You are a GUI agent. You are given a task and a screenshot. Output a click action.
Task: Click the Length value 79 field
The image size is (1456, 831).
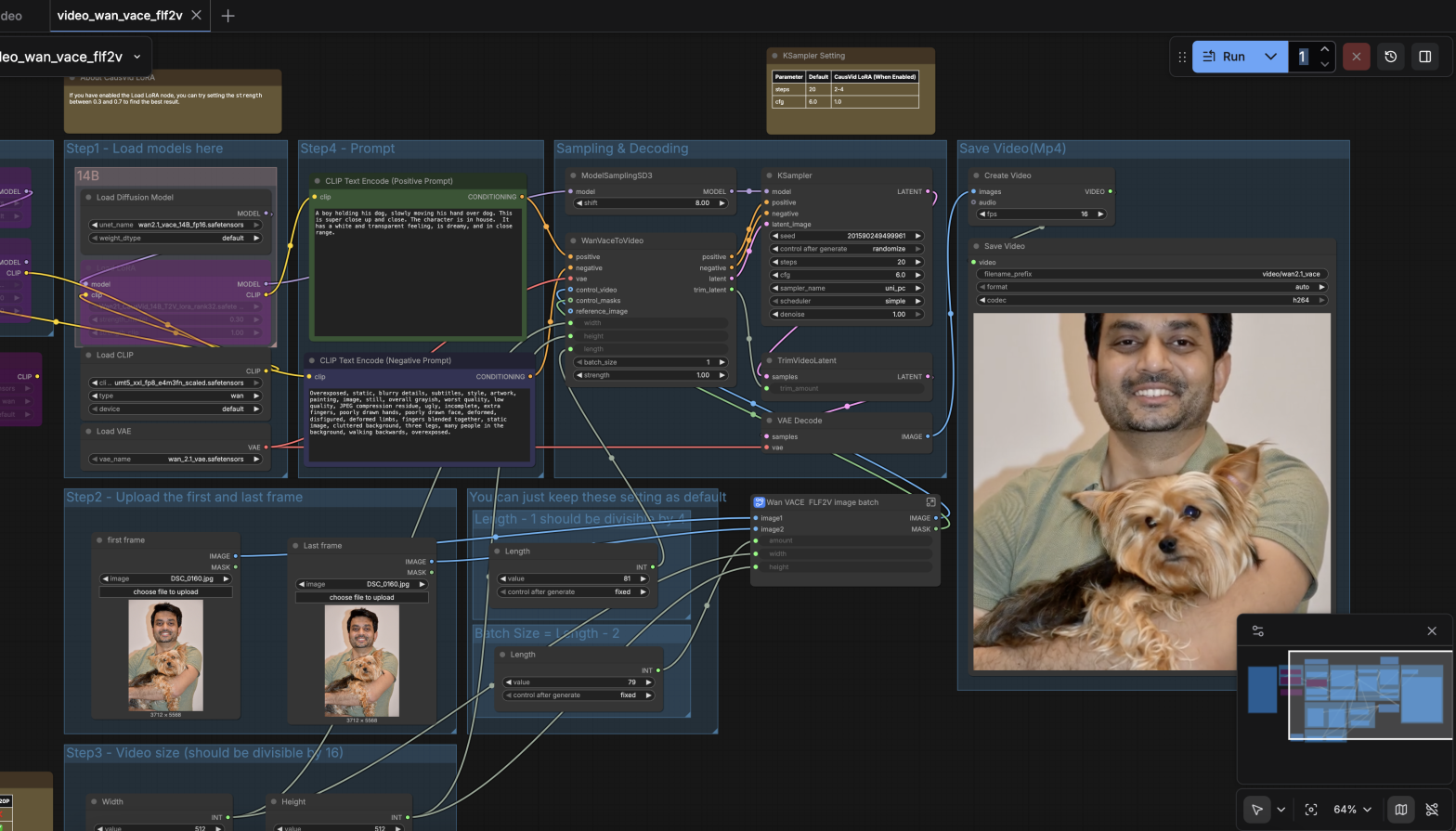(580, 682)
